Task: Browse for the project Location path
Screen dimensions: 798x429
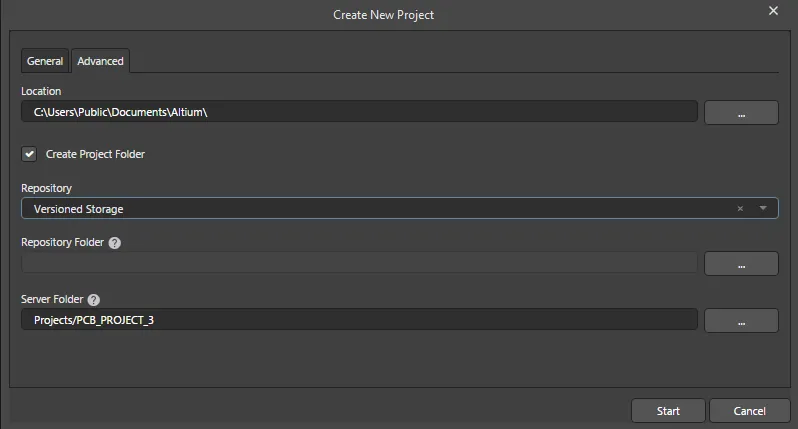Action: coord(741,113)
